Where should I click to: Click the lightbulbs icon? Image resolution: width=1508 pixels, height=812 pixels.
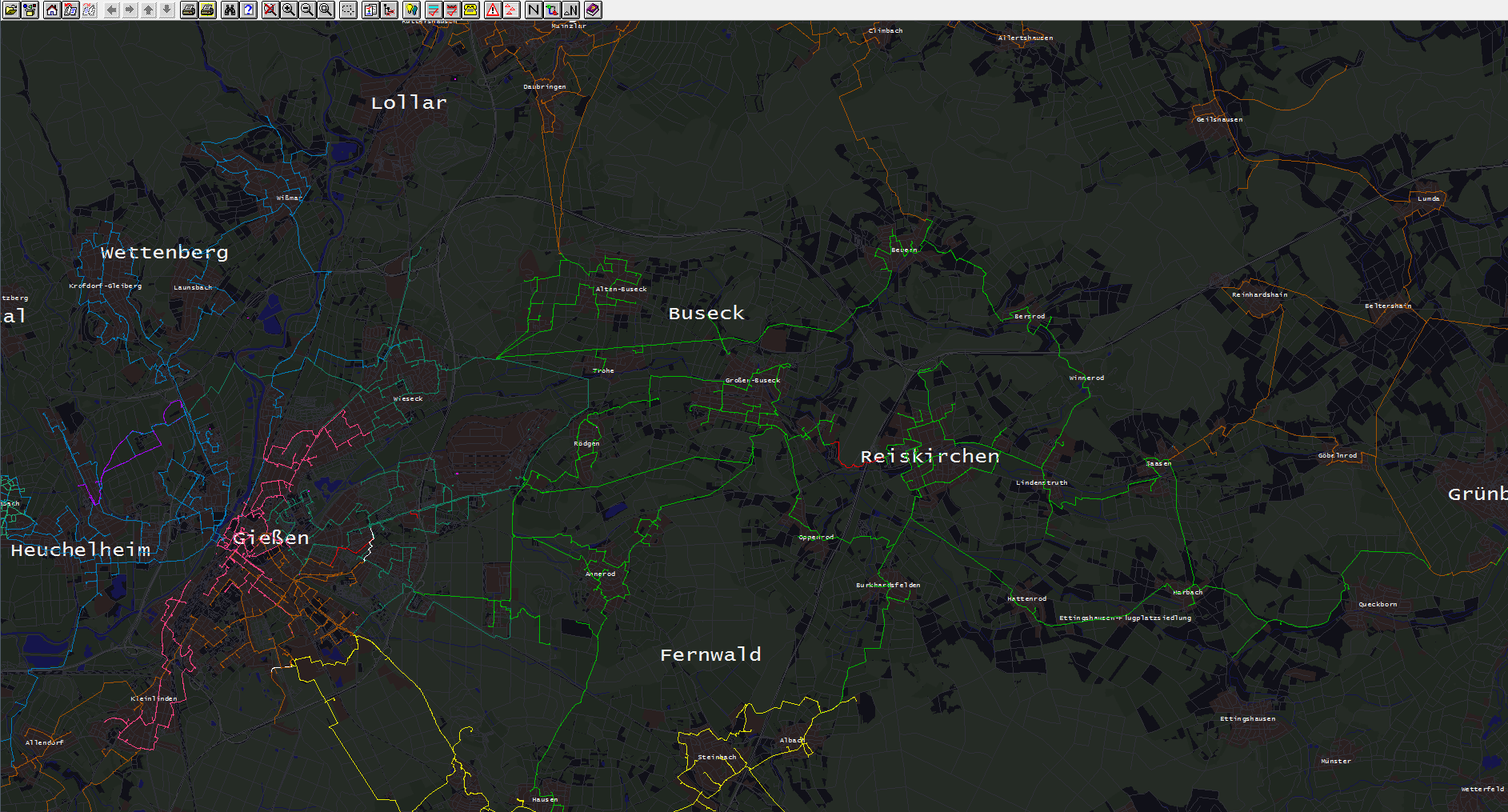pos(411,10)
